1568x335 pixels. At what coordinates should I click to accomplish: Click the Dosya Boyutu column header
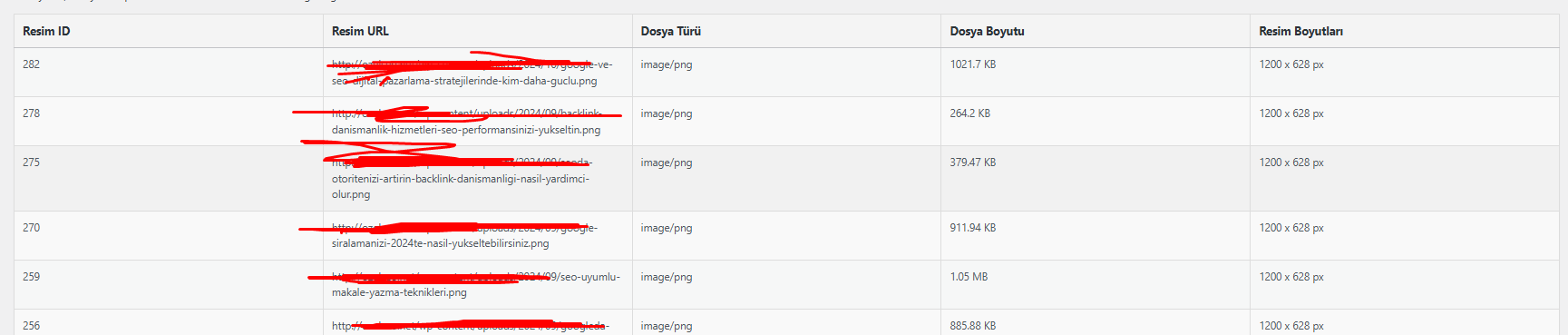pos(987,31)
